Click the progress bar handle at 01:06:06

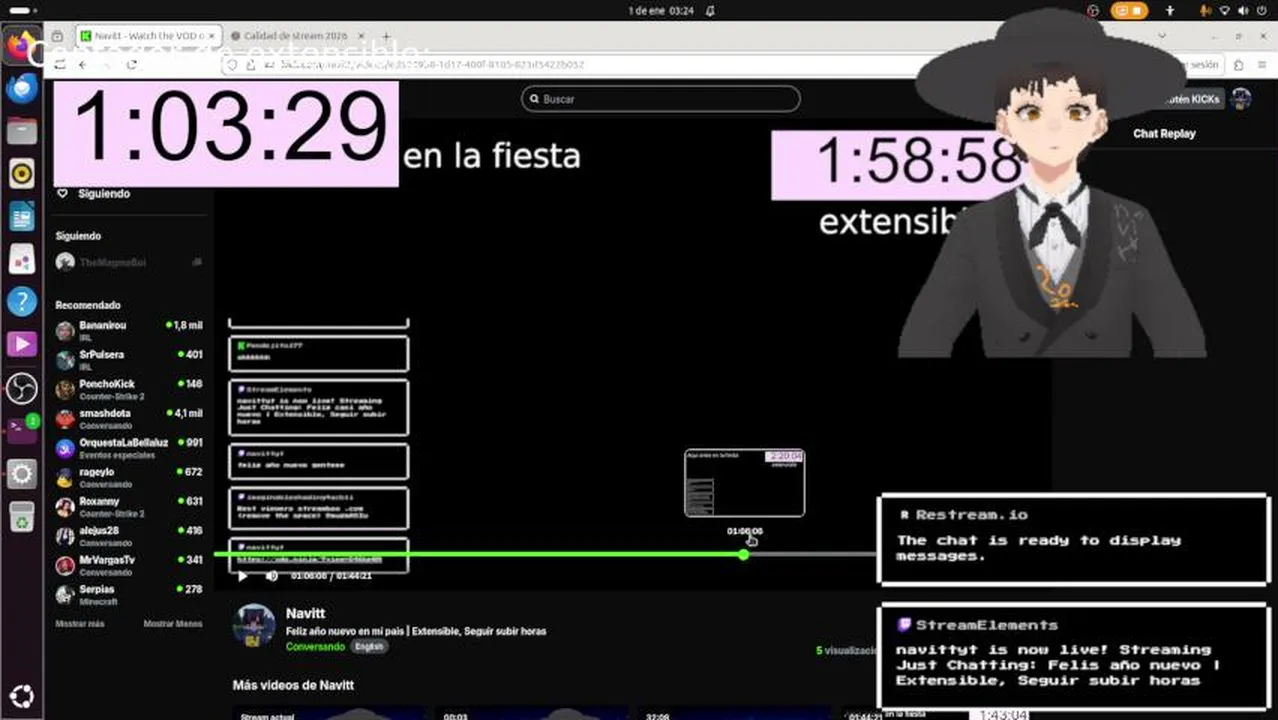tap(743, 554)
